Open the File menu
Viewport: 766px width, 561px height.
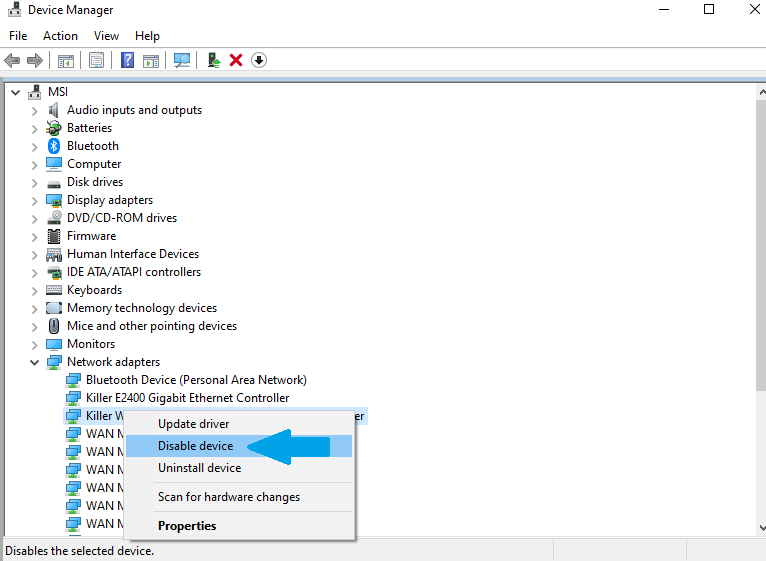coord(18,36)
